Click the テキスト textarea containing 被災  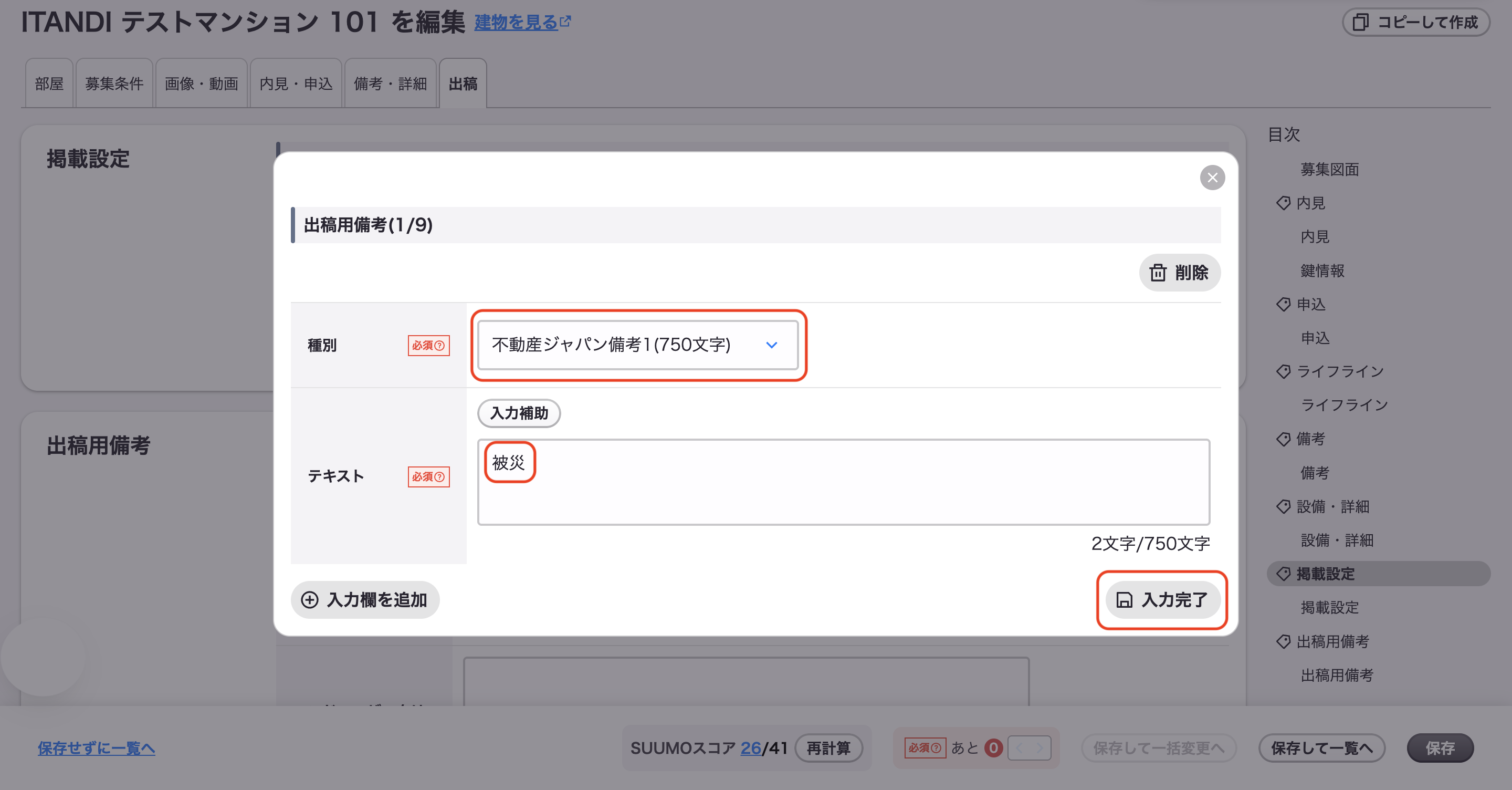[844, 482]
